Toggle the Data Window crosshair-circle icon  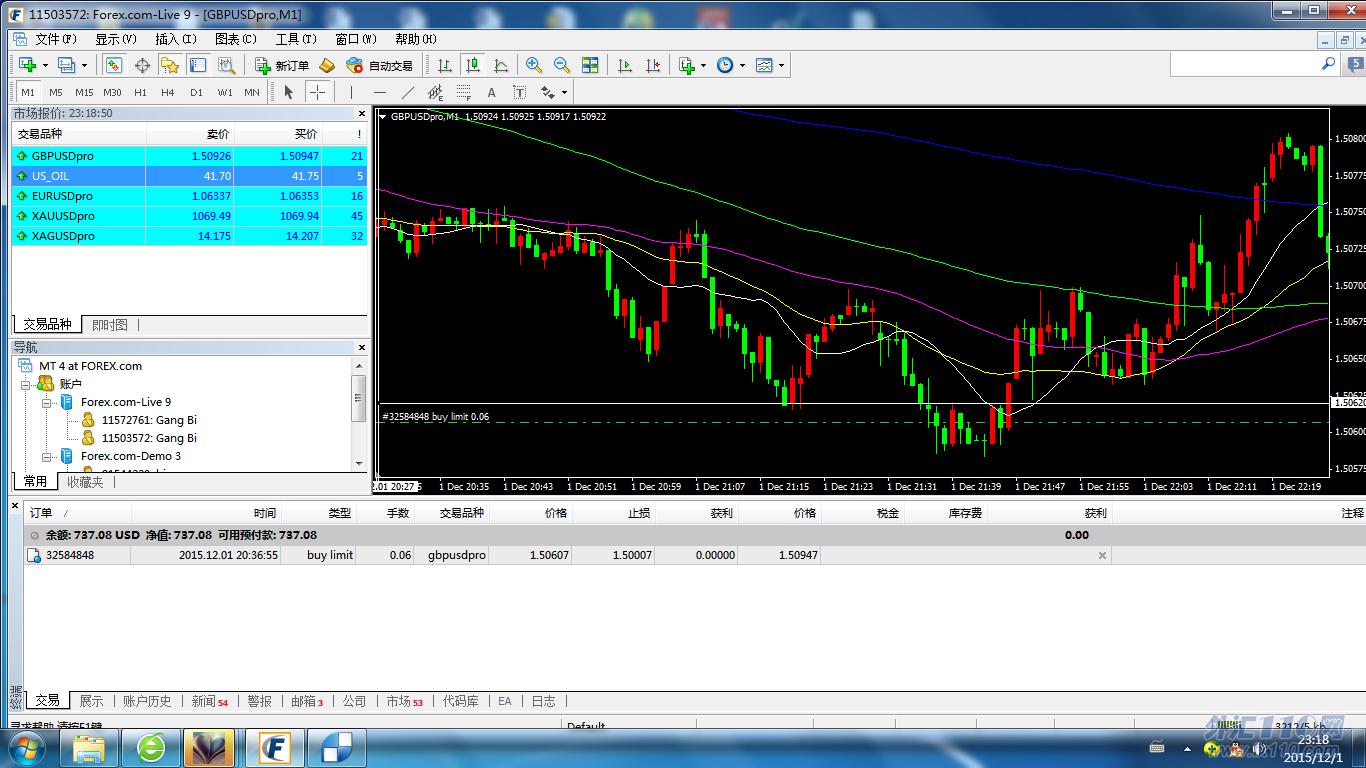tap(142, 65)
